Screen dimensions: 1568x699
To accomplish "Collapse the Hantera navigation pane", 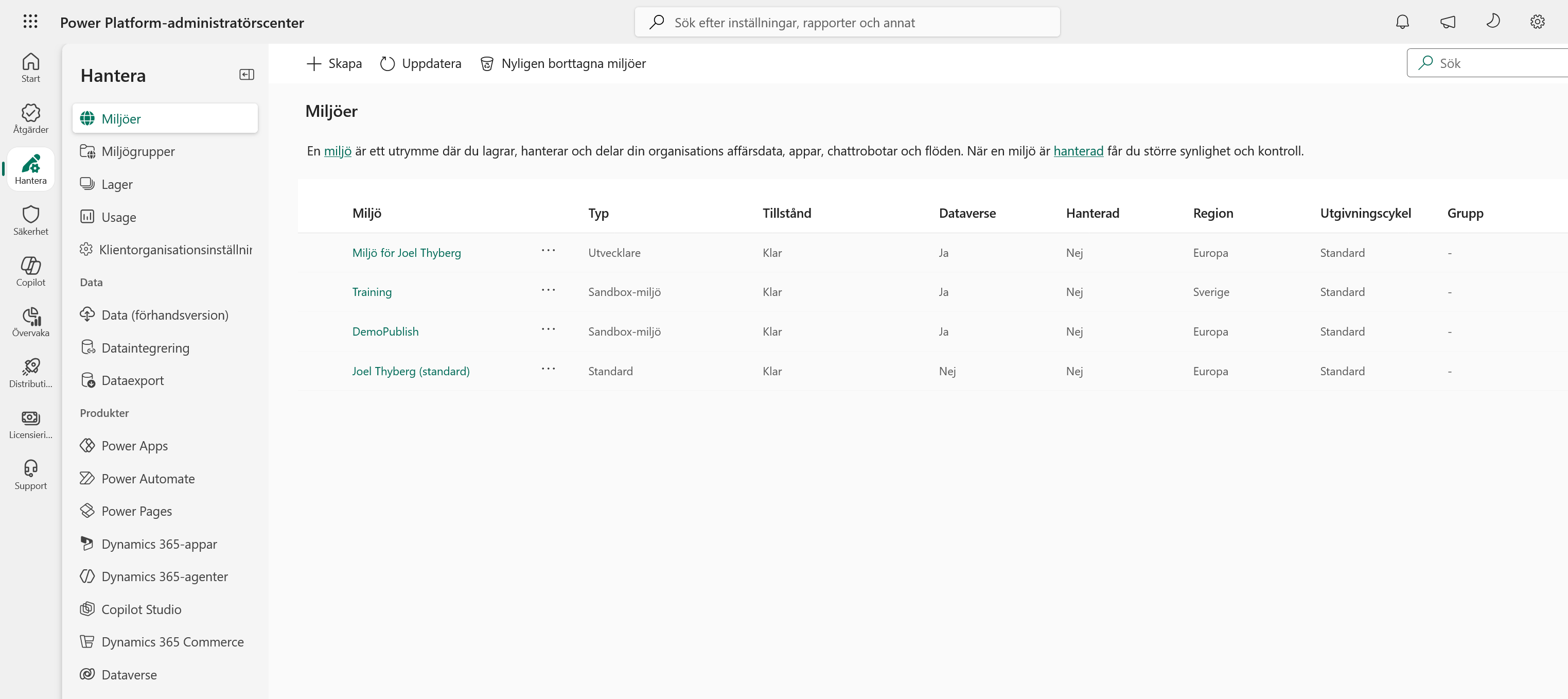I will coord(246,75).
